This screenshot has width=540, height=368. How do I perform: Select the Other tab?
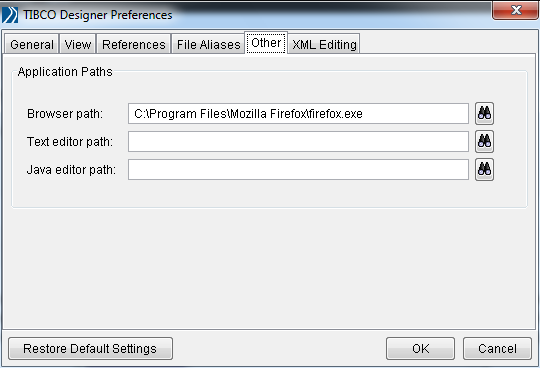266,43
